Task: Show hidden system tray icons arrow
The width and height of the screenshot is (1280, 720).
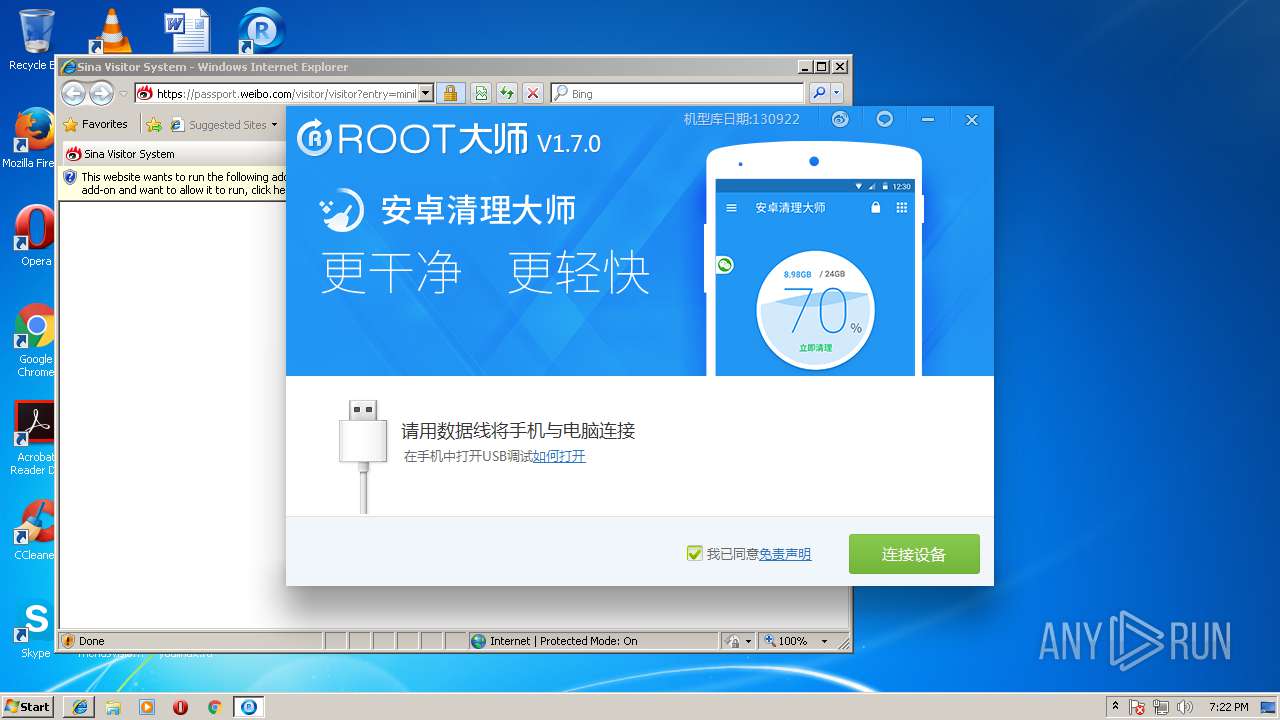Action: 1115,706
